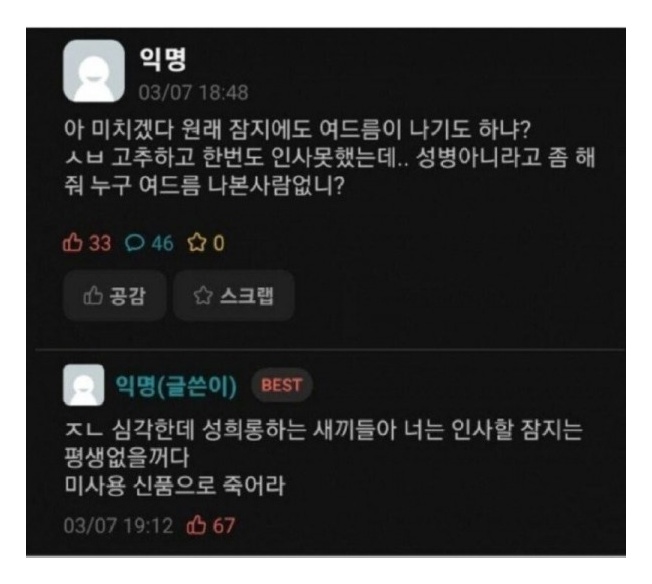Viewport: 652px width, 584px height.
Task: Click the main post body text
Action: [x=329, y=157]
